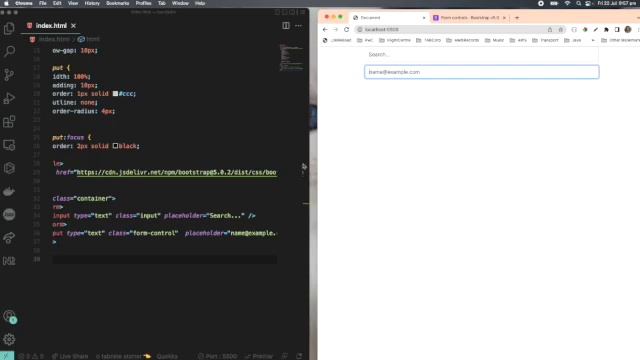This screenshot has width=640, height=360.
Task: Open the Explorer view in VS Code
Action: pyautogui.click(x=9, y=28)
